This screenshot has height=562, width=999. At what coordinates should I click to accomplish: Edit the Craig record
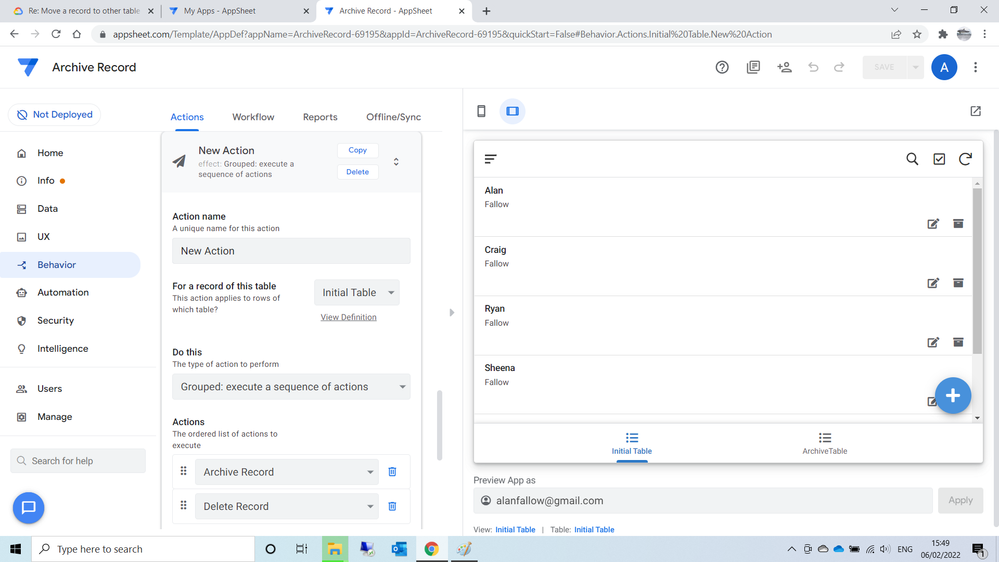tap(933, 283)
